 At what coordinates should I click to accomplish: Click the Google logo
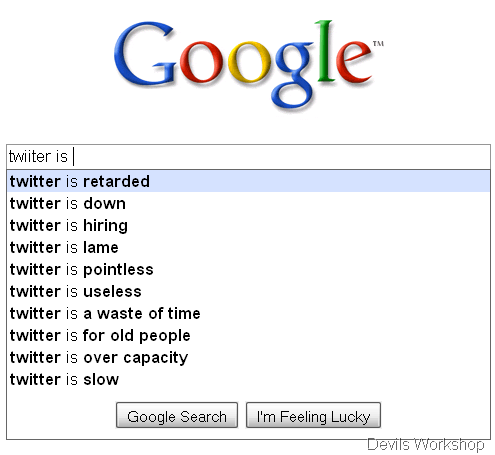(248, 65)
